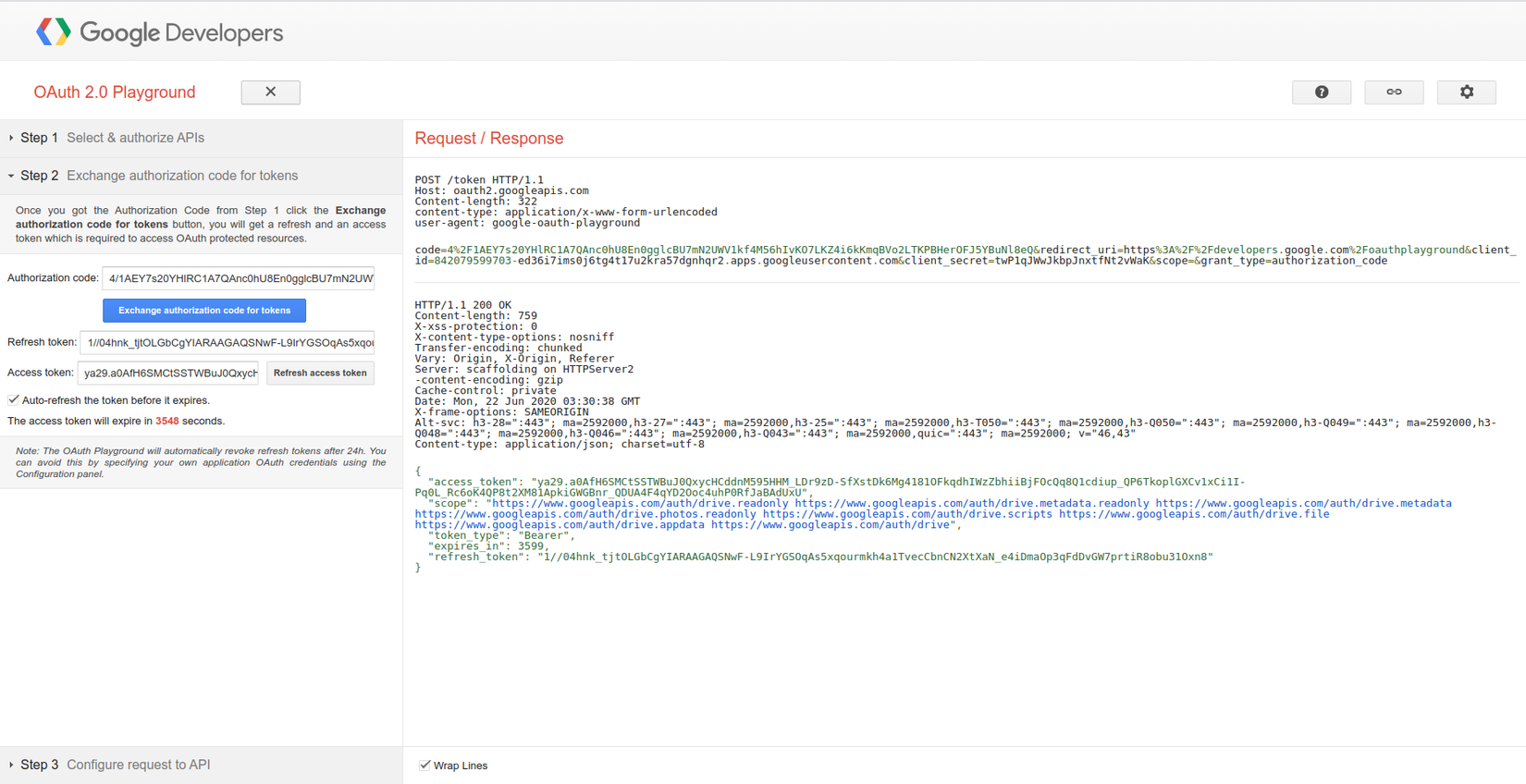Click the OAuth 2.0 Playground title
Screen dimensions: 1526x784
(x=115, y=92)
